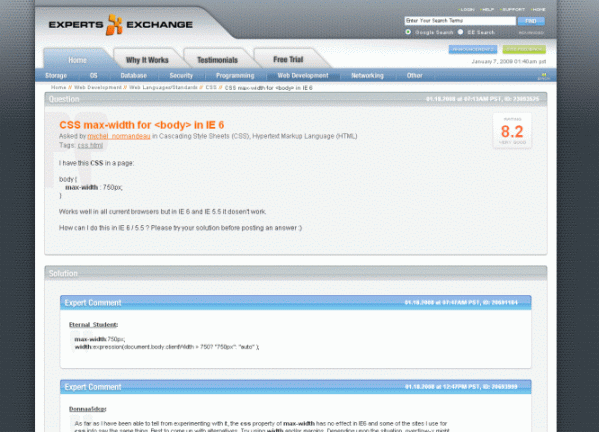This screenshot has width=599, height=432.
Task: Click the Solution section header bar
Action: pos(296,273)
